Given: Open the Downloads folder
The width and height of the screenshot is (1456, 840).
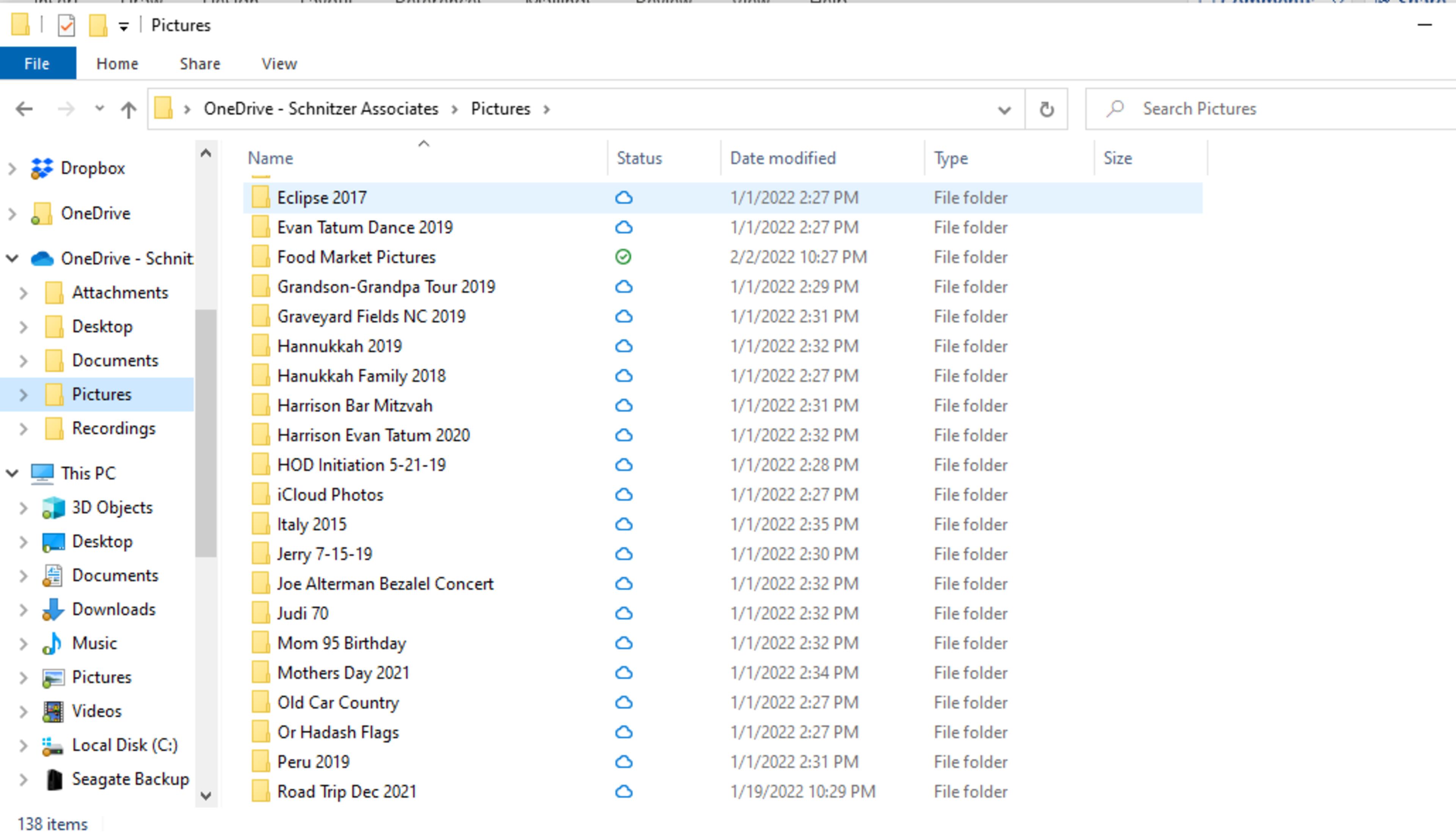Looking at the screenshot, I should pyautogui.click(x=113, y=609).
